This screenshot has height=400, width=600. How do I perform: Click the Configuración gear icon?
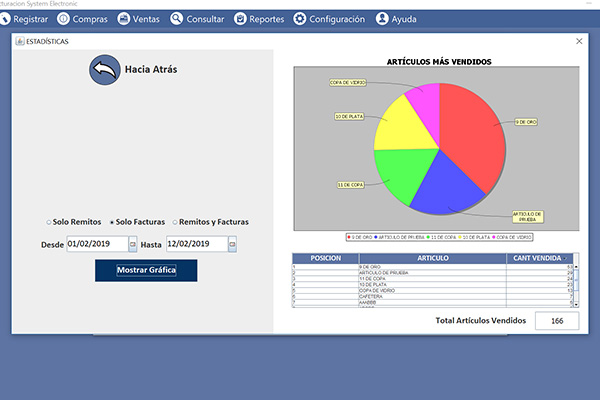click(x=300, y=18)
